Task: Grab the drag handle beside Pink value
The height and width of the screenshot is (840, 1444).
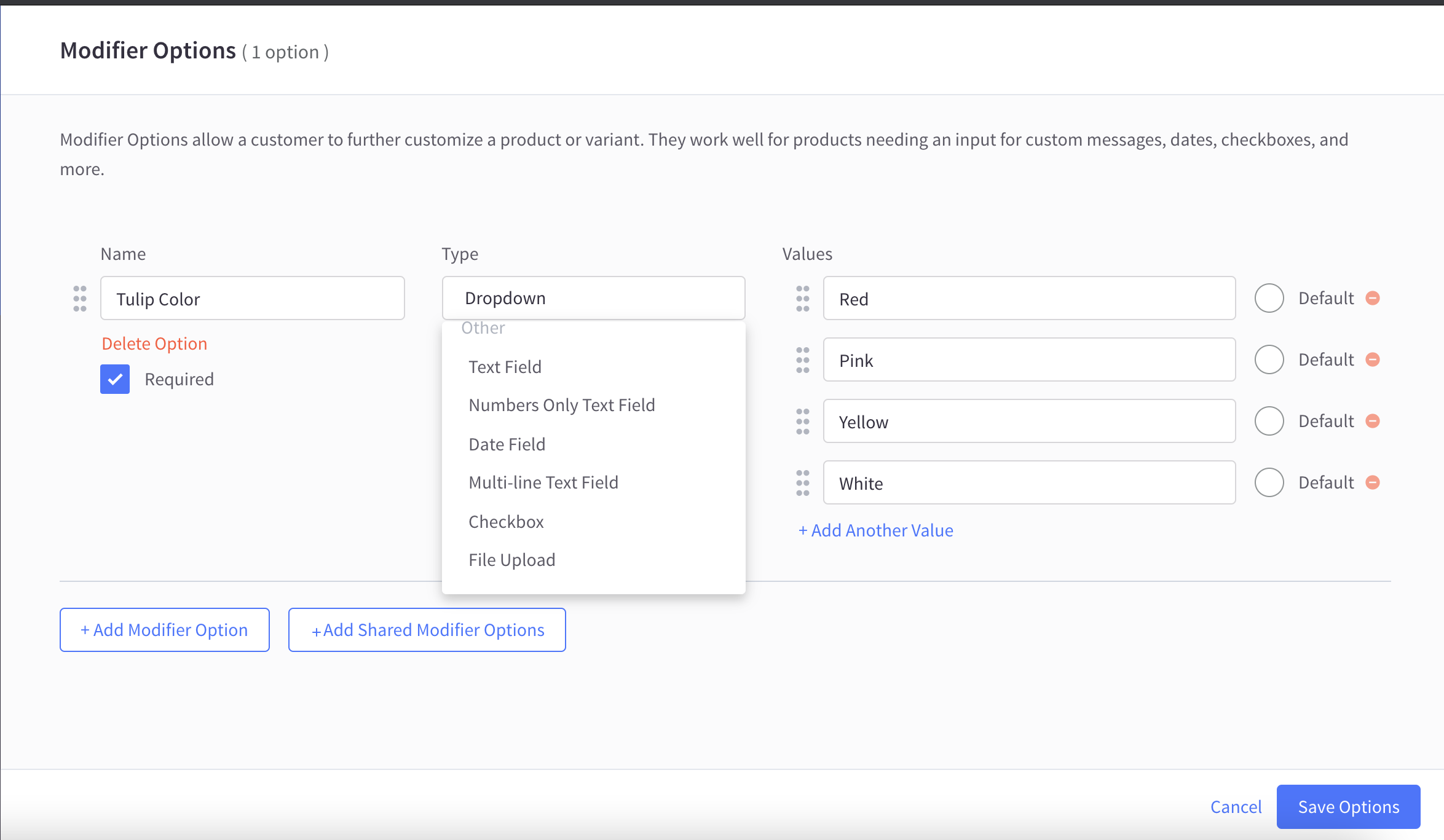Action: pos(803,360)
